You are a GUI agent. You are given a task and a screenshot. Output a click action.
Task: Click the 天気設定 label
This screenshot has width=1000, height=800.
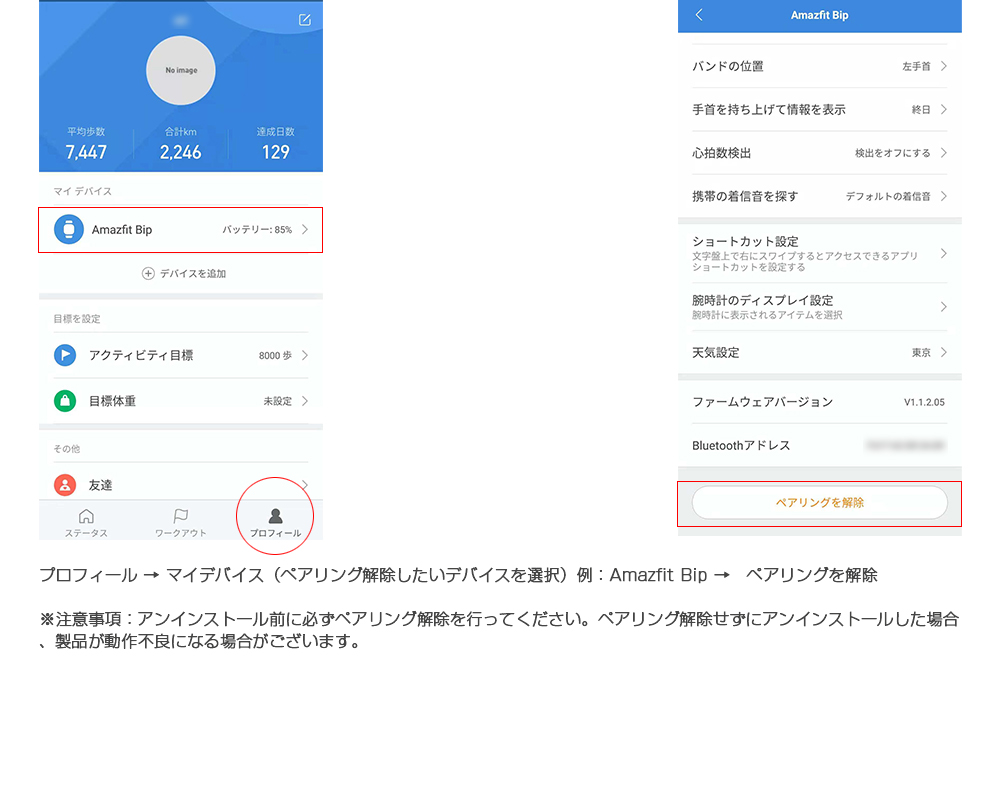[x=716, y=352]
